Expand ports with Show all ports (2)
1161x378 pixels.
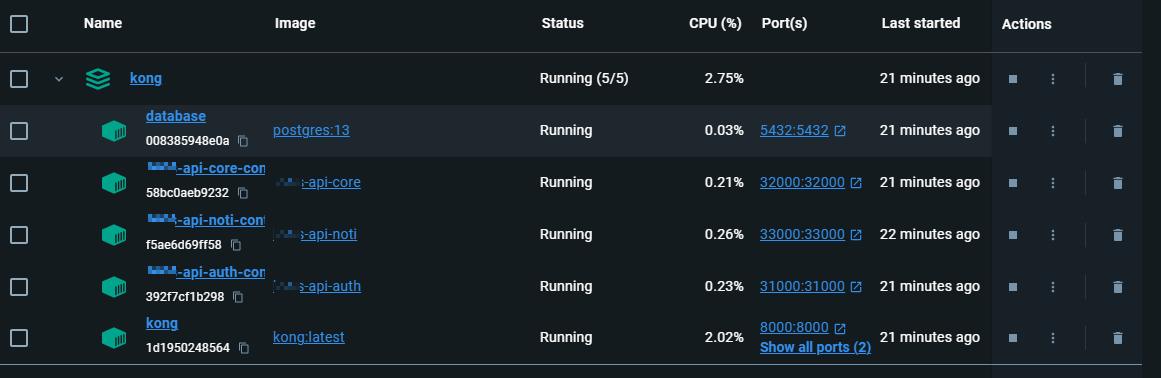[x=815, y=347]
